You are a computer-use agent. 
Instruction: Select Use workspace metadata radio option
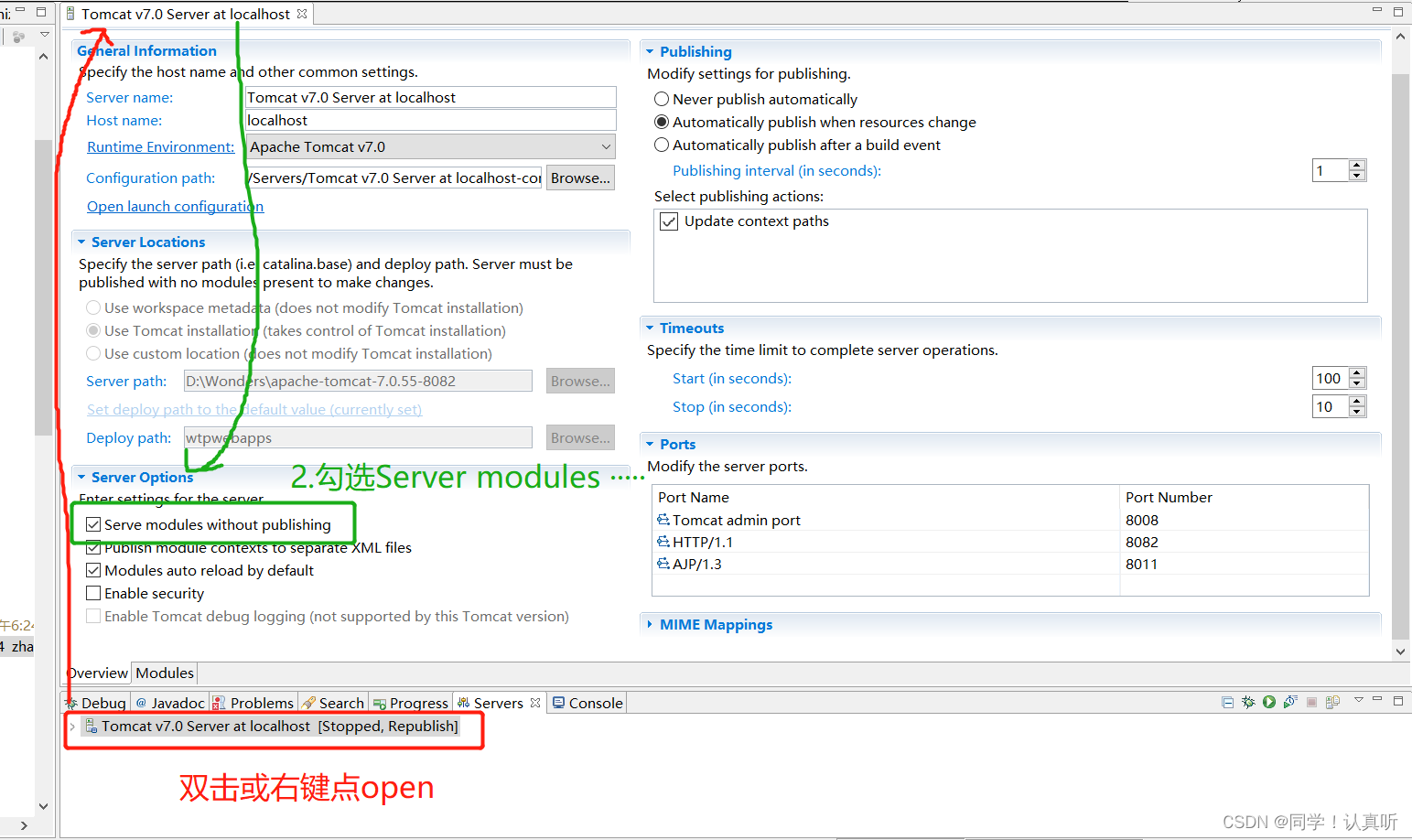(x=93, y=307)
